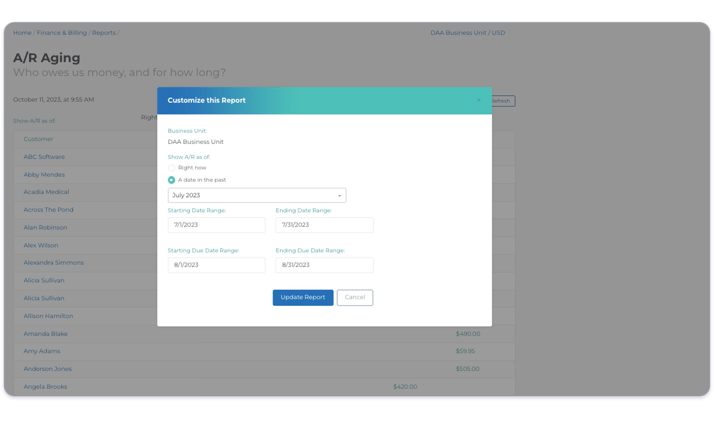
Task: Edit Ending Due Date Range field 8/31/2023
Action: (x=324, y=265)
